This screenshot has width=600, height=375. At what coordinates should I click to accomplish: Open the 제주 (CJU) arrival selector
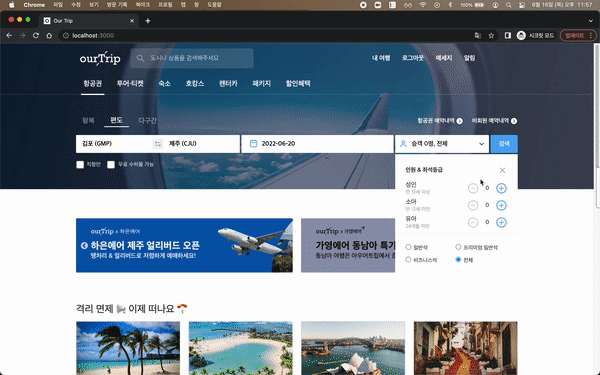click(201, 144)
